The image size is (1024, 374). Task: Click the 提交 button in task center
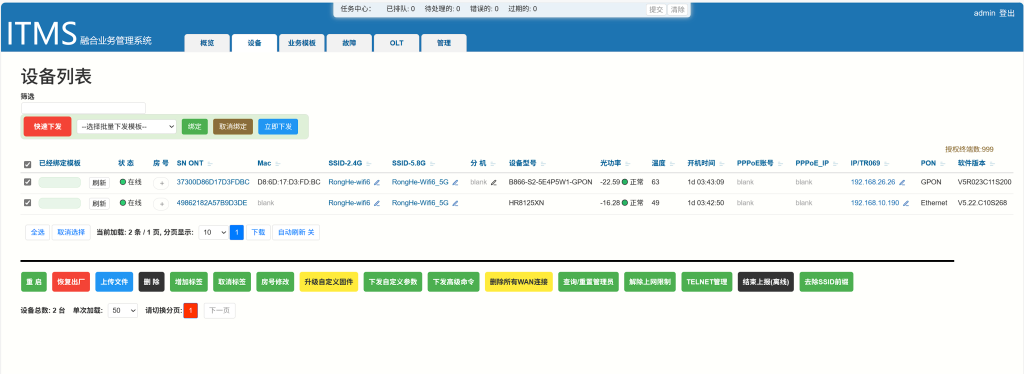656,9
